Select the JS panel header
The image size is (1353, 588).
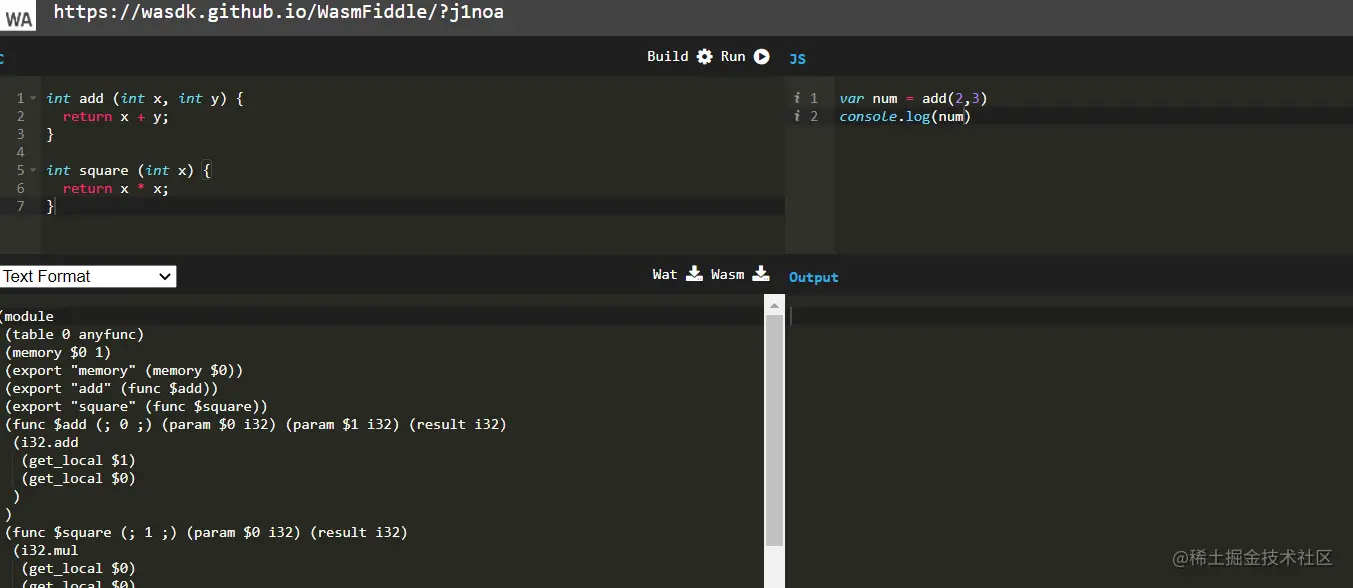point(797,59)
